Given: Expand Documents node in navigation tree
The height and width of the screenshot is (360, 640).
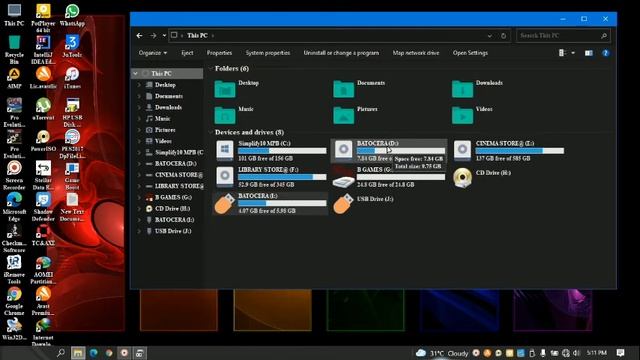Looking at the screenshot, I should point(139,96).
